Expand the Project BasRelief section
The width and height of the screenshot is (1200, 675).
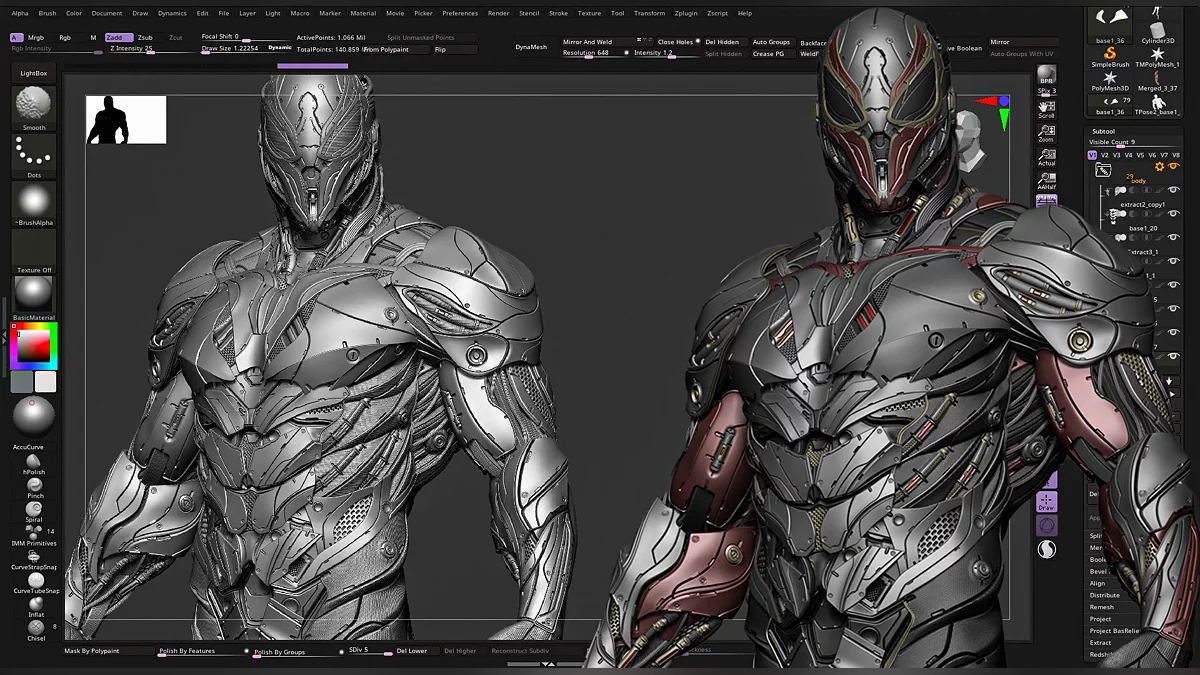point(1114,631)
